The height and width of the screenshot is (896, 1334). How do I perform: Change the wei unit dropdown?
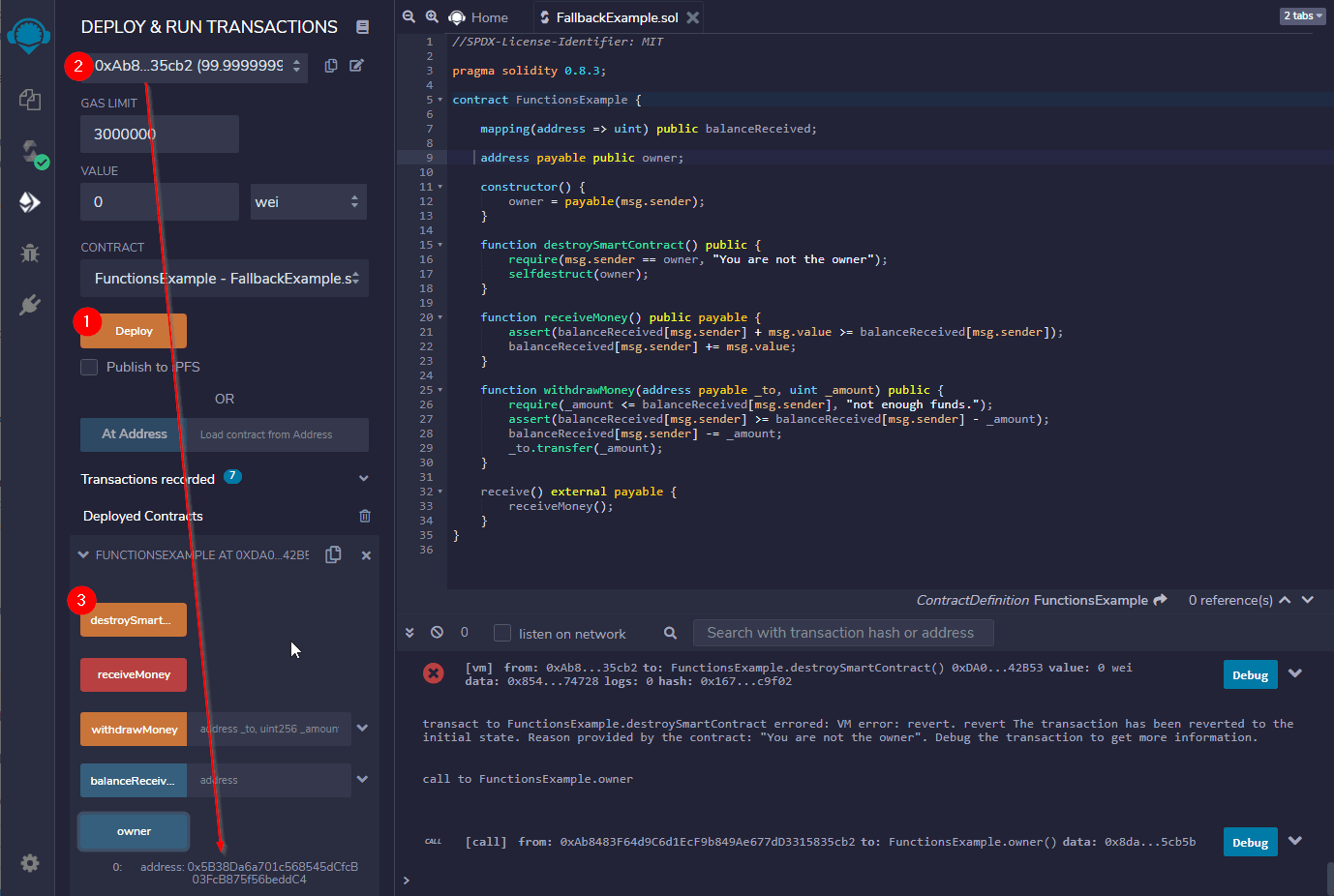[309, 201]
